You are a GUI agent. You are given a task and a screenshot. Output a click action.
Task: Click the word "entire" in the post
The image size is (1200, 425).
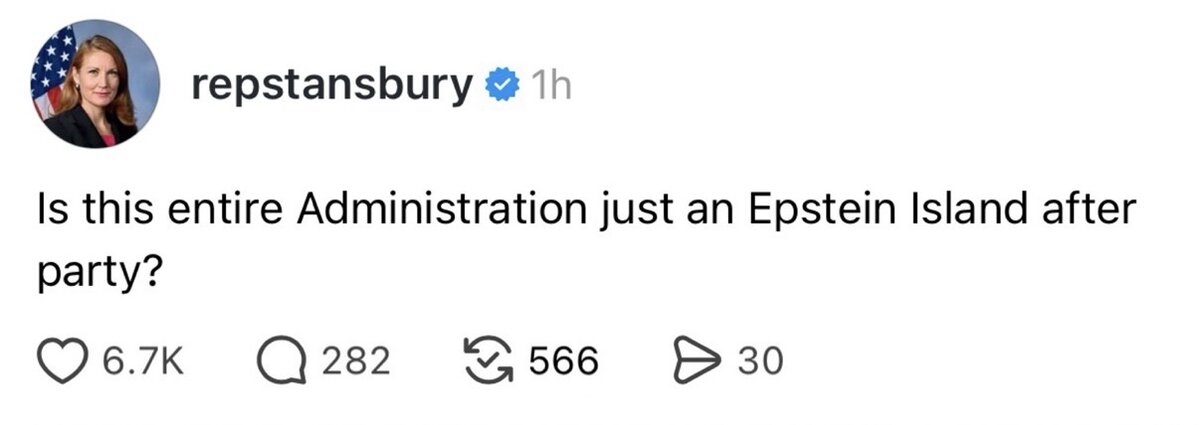[222, 212]
